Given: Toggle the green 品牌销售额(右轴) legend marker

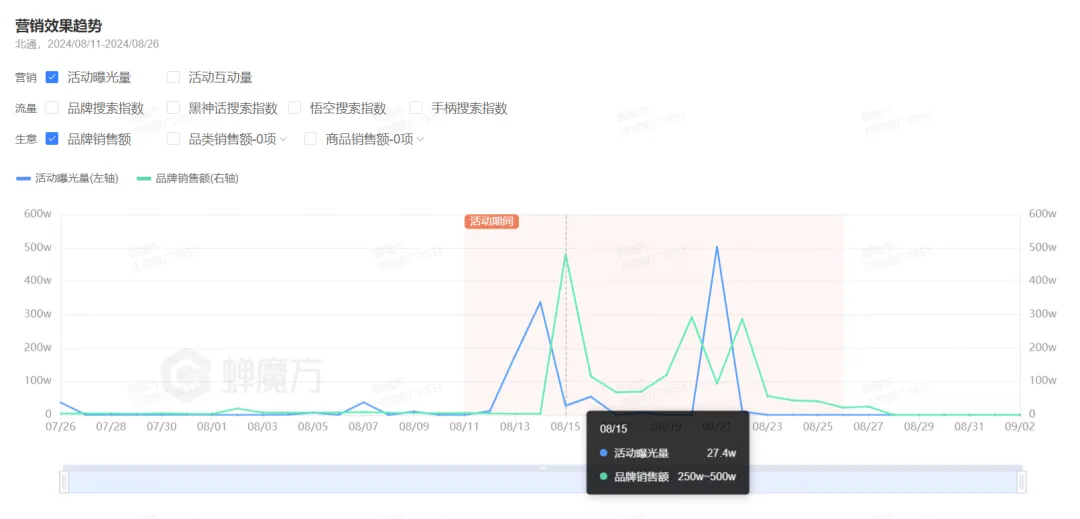Looking at the screenshot, I should tap(144, 179).
